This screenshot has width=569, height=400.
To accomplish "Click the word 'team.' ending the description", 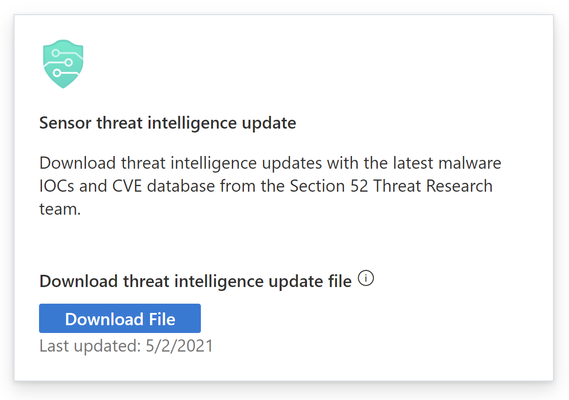I will tap(60, 209).
